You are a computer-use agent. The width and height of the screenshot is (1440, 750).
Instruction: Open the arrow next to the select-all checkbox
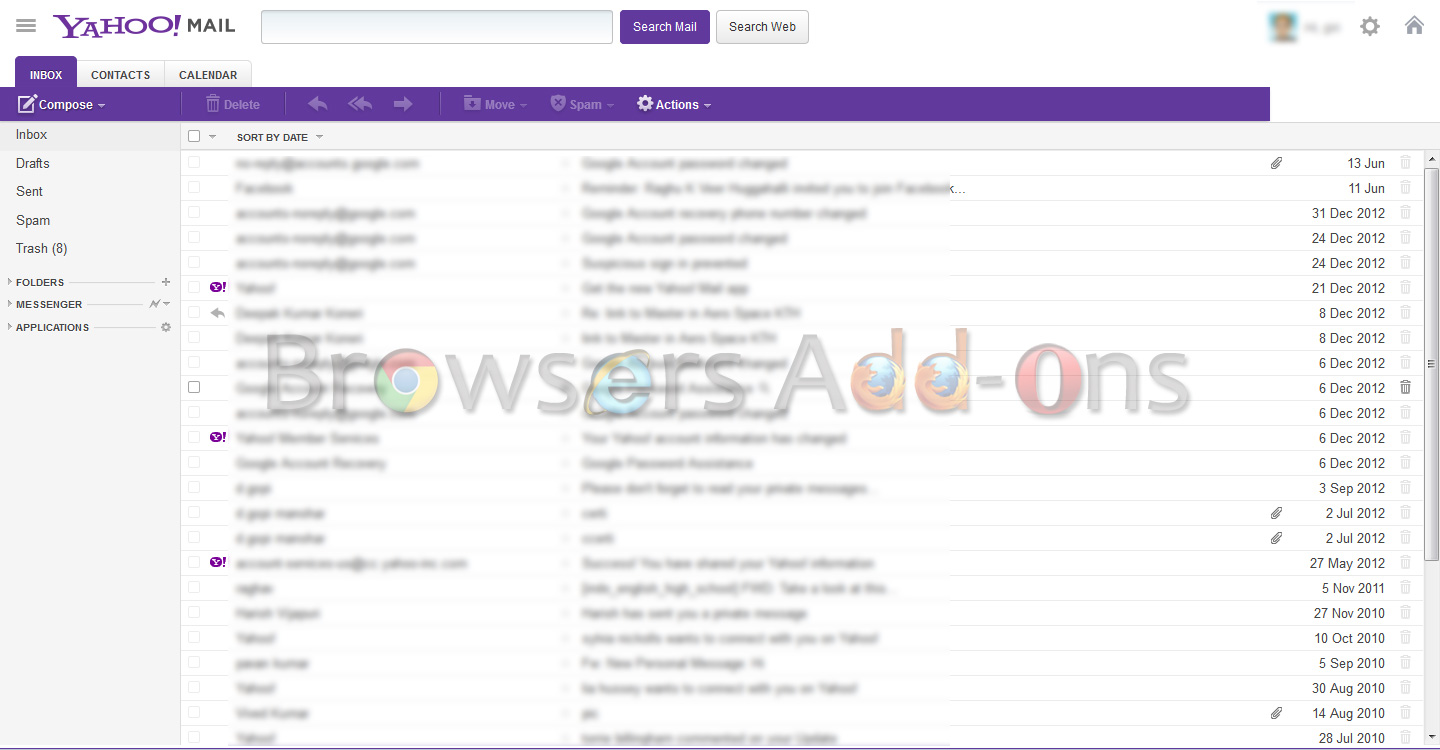pos(212,137)
